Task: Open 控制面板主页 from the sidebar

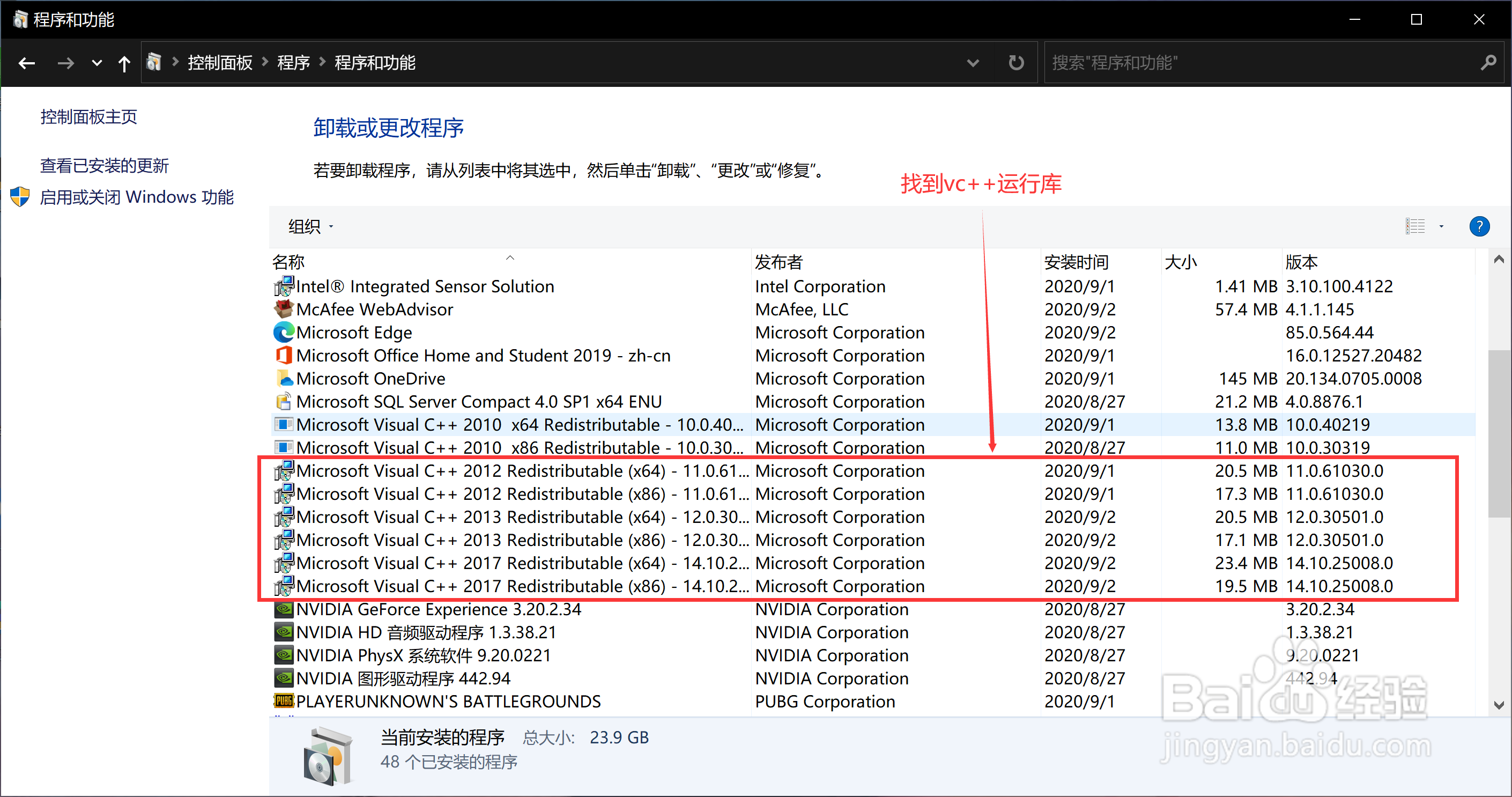Action: [88, 117]
